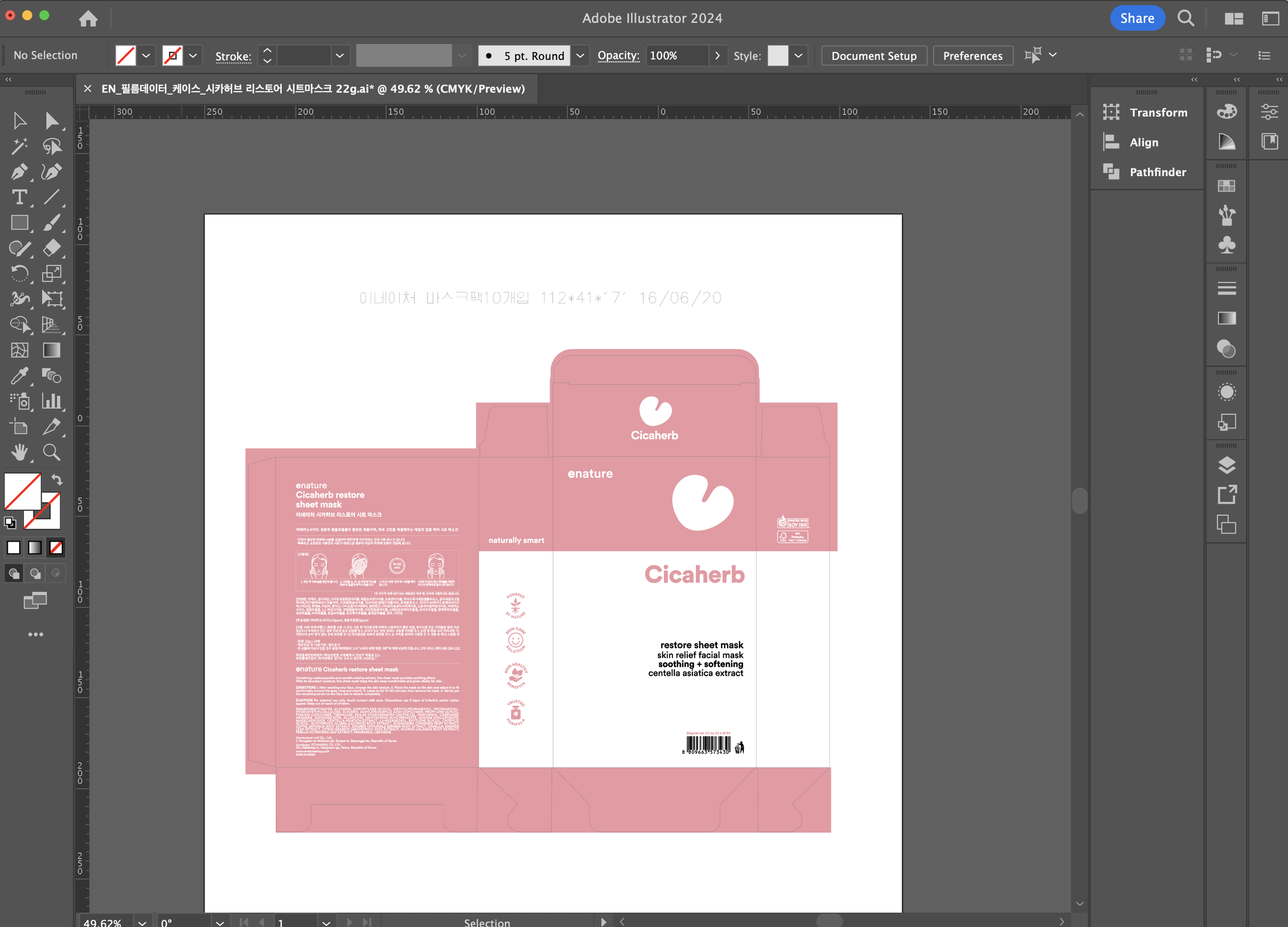Expand the Opacity flyout arrow

(x=718, y=56)
